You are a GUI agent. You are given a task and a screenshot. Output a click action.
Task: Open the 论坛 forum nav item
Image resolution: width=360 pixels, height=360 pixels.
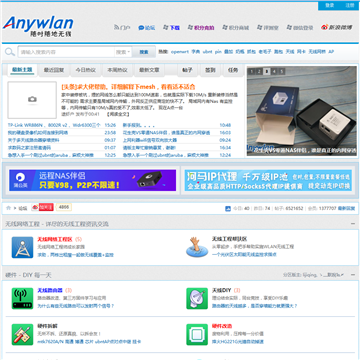coord(147,28)
